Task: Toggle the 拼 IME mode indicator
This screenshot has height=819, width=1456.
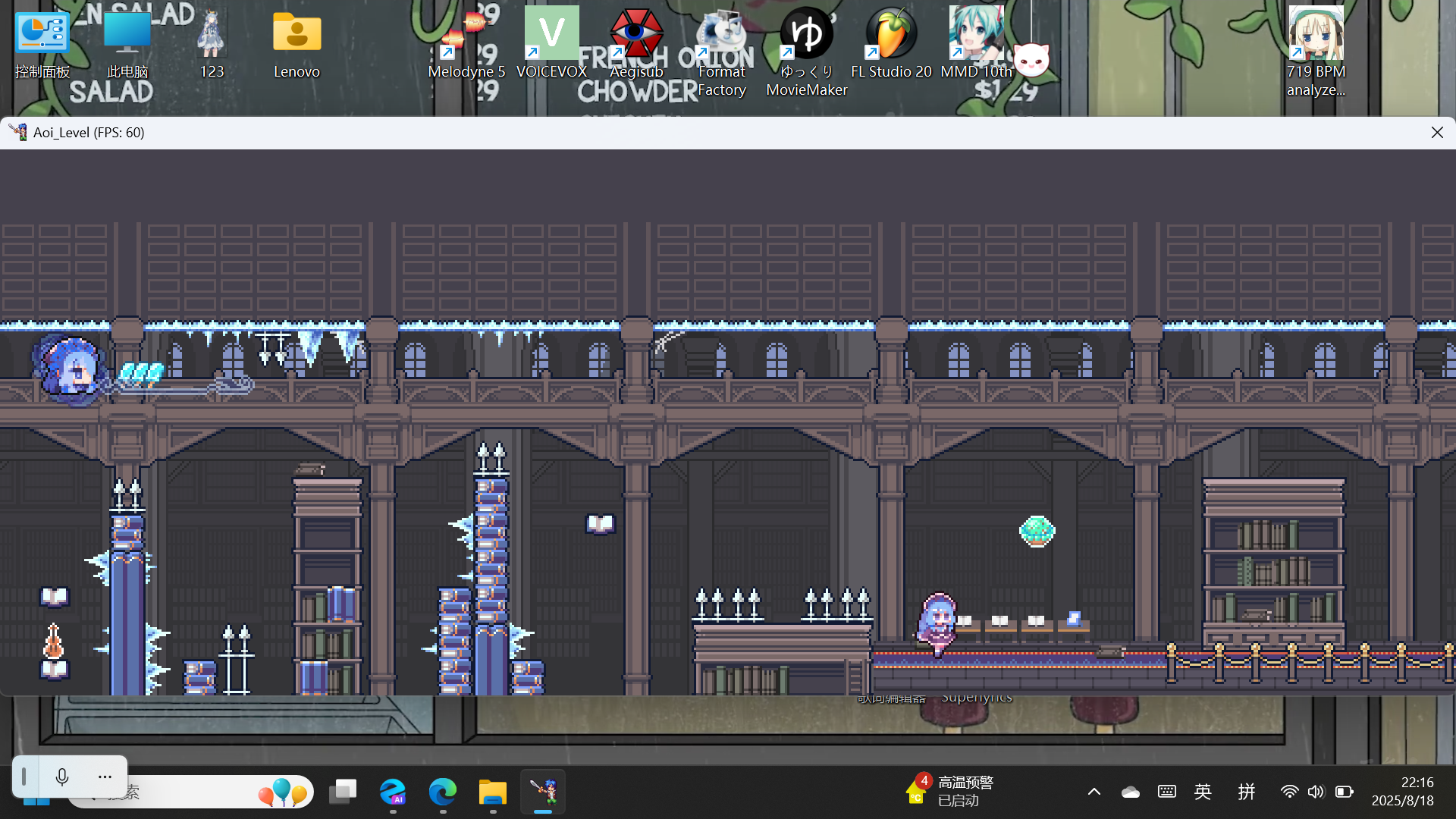Action: pyautogui.click(x=1246, y=792)
